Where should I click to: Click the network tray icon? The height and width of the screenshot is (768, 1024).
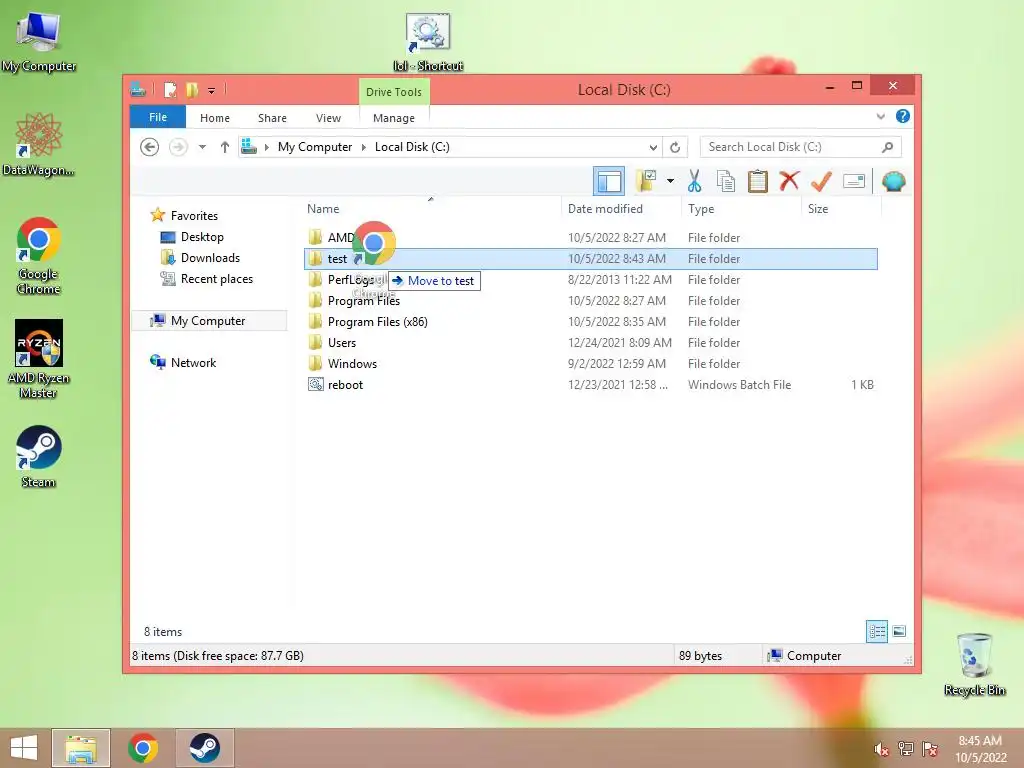(x=906, y=749)
